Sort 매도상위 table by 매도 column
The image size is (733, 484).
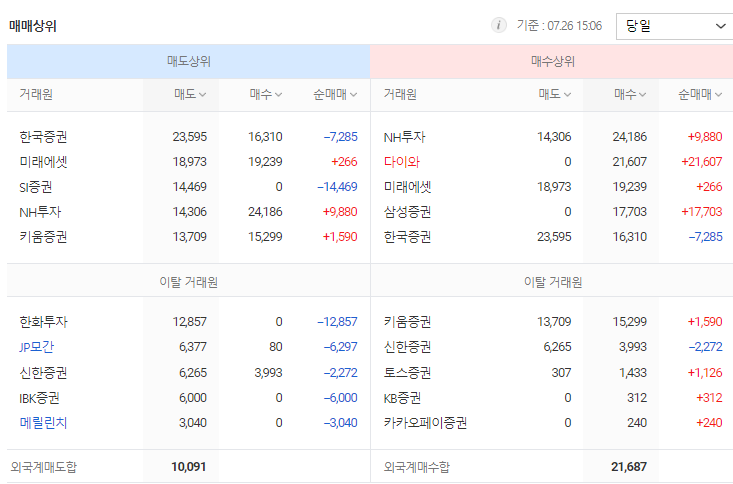pyautogui.click(x=190, y=94)
